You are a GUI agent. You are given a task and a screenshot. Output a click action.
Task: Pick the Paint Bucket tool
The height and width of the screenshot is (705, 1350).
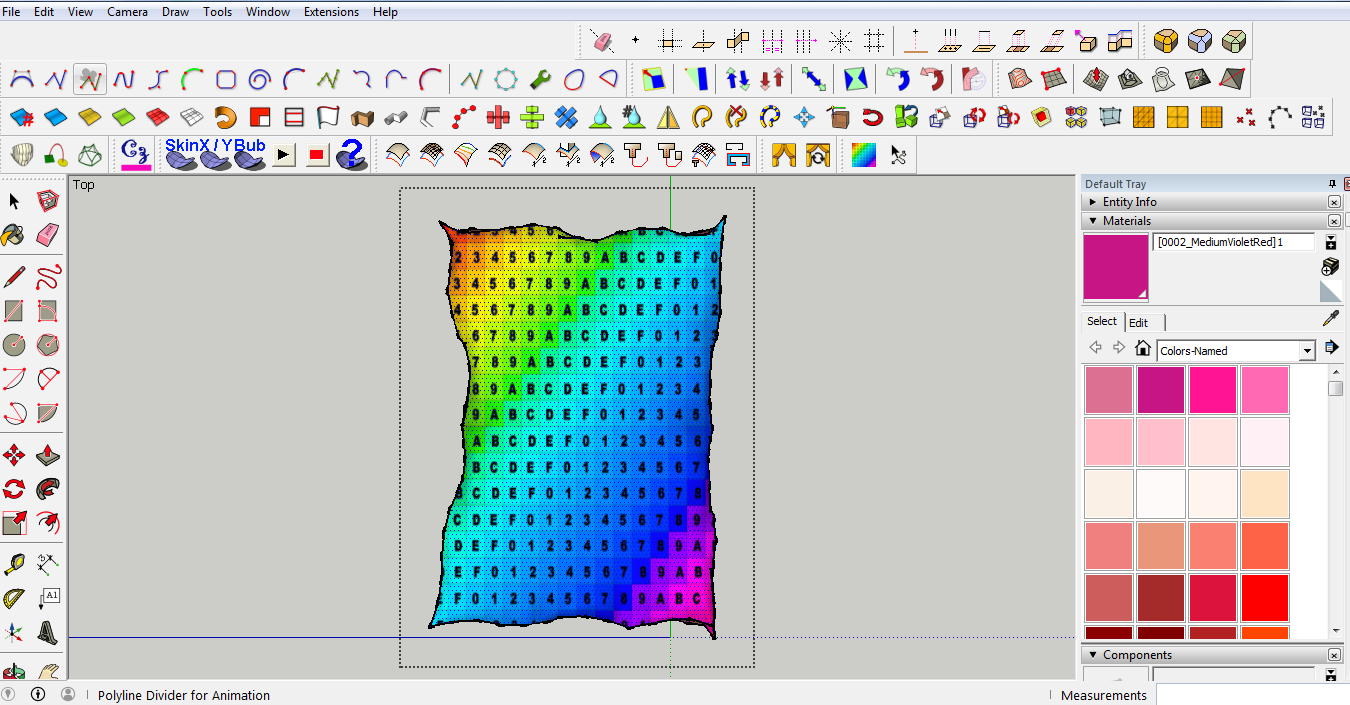point(14,235)
